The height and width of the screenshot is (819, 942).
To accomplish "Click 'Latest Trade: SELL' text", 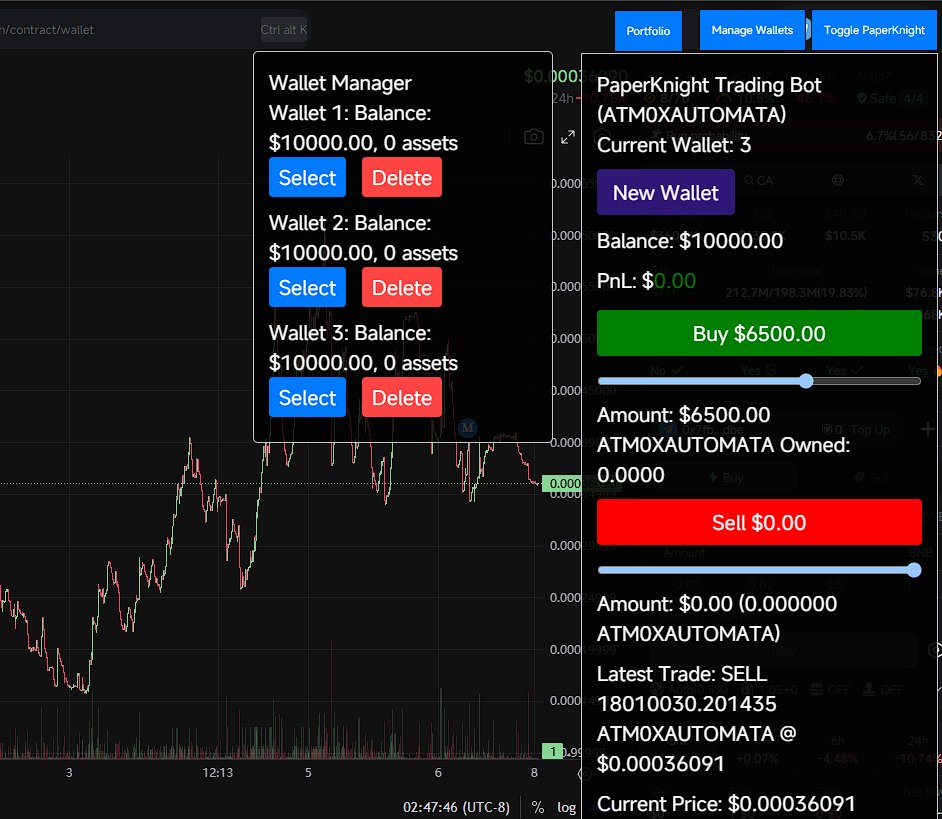I will pyautogui.click(x=682, y=674).
